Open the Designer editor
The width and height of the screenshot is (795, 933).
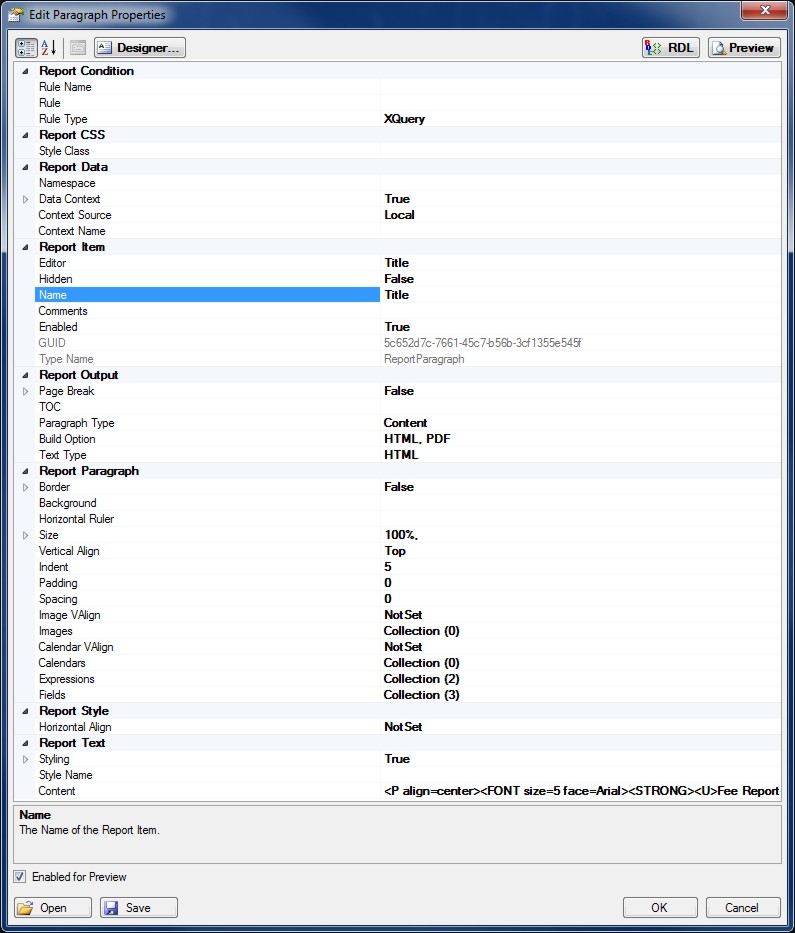click(x=140, y=48)
